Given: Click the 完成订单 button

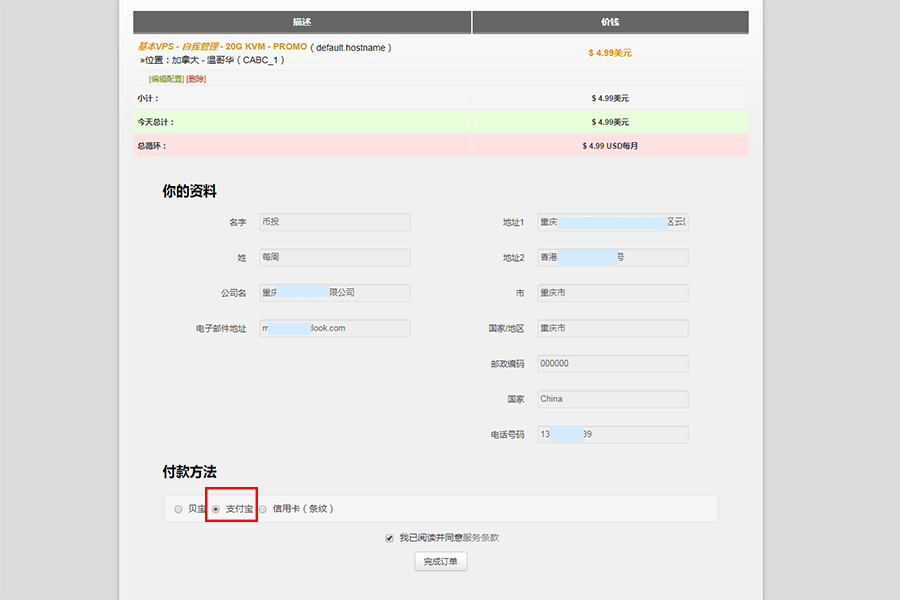Looking at the screenshot, I should (440, 561).
